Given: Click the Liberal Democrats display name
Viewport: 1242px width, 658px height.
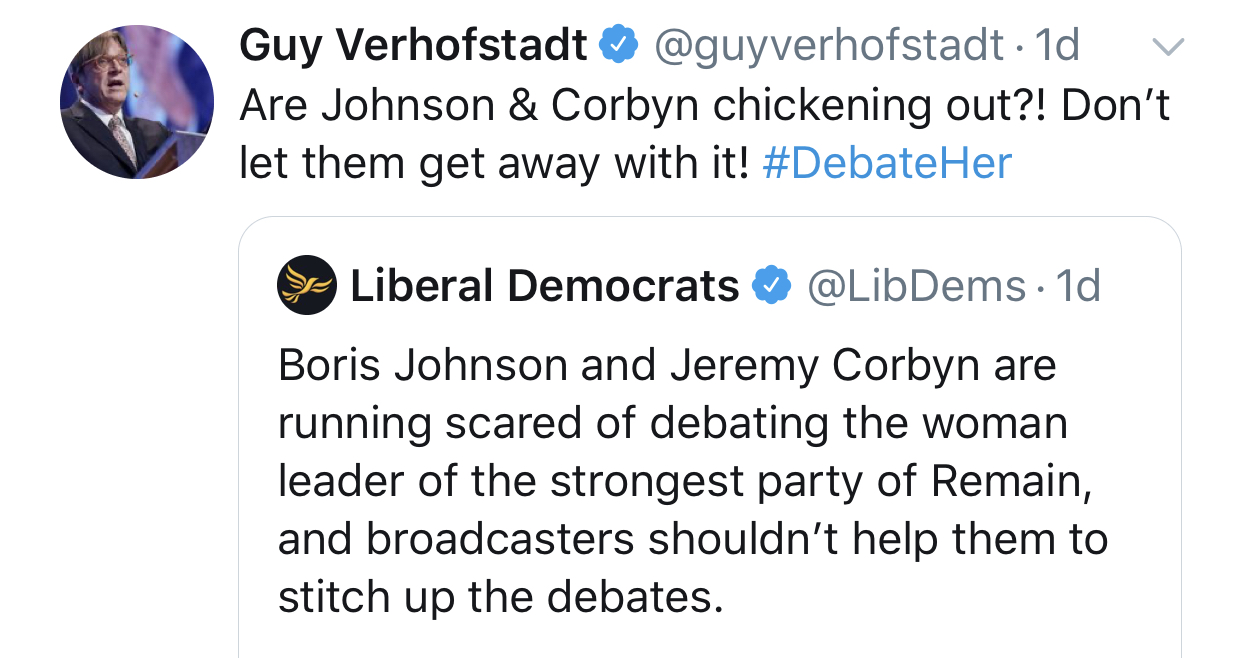Looking at the screenshot, I should (x=544, y=287).
